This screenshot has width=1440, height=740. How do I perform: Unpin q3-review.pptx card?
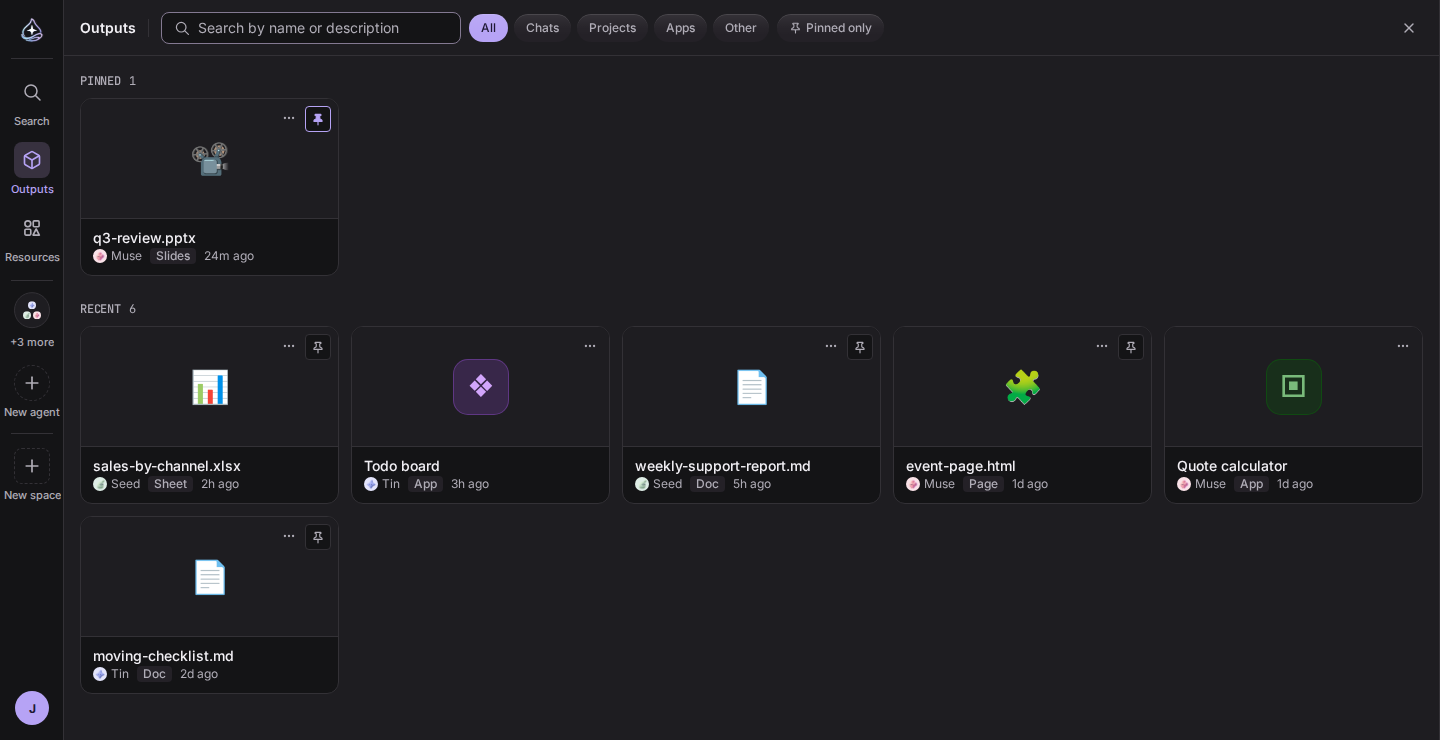[318, 119]
